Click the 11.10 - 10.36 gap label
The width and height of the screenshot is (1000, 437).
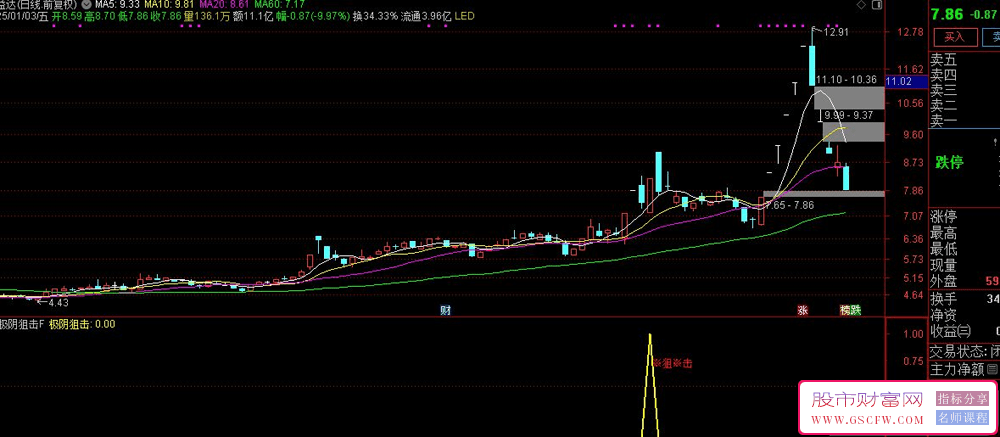846,80
